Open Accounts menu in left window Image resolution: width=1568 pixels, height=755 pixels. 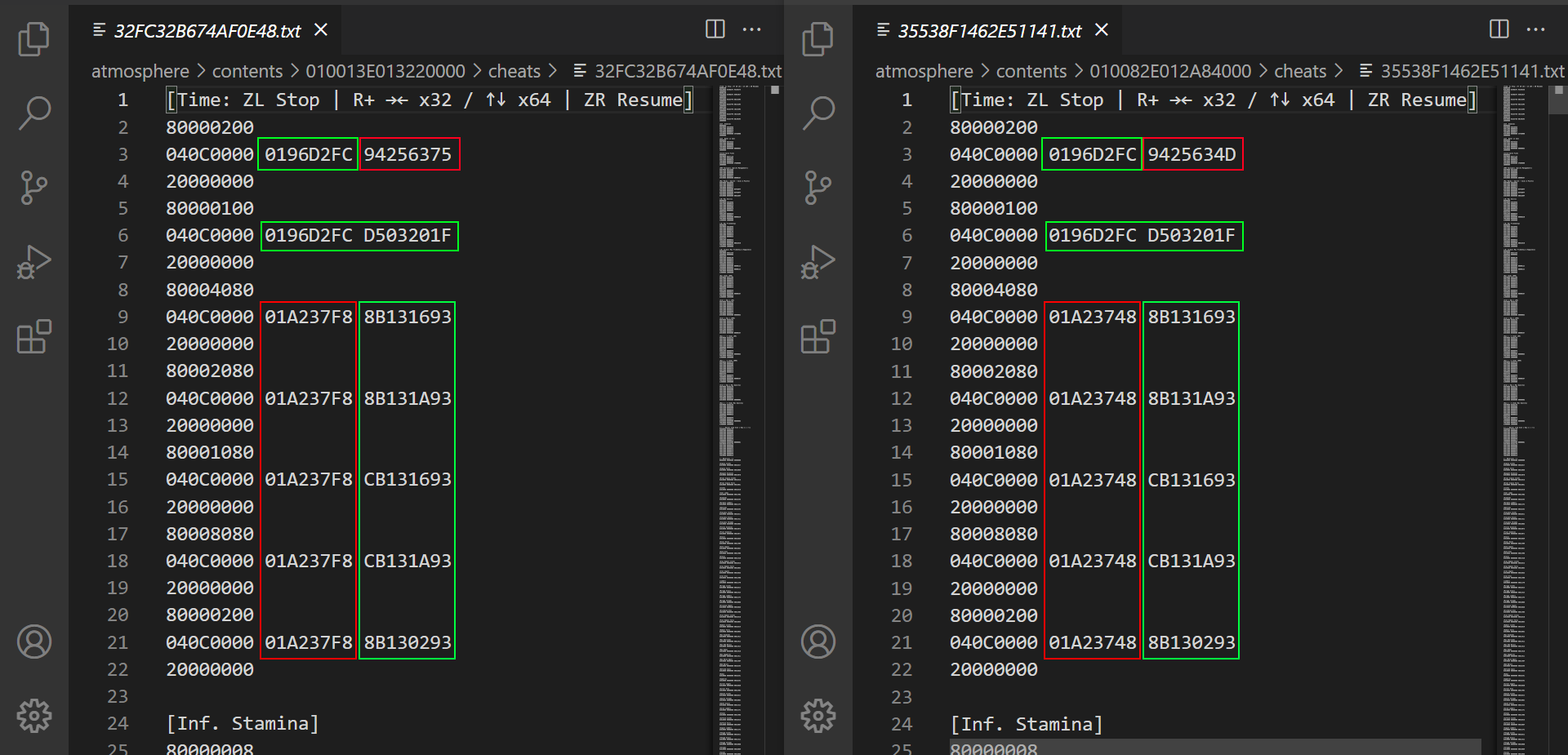click(34, 642)
